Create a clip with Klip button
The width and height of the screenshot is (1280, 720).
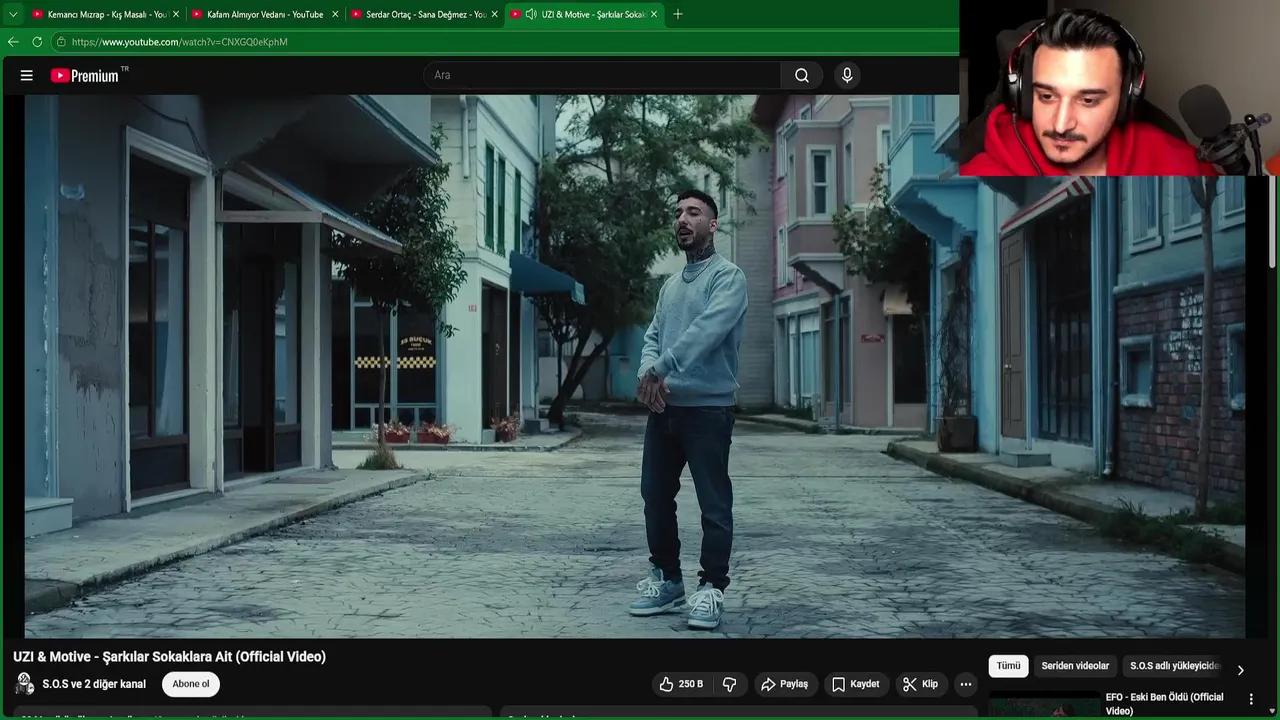921,684
